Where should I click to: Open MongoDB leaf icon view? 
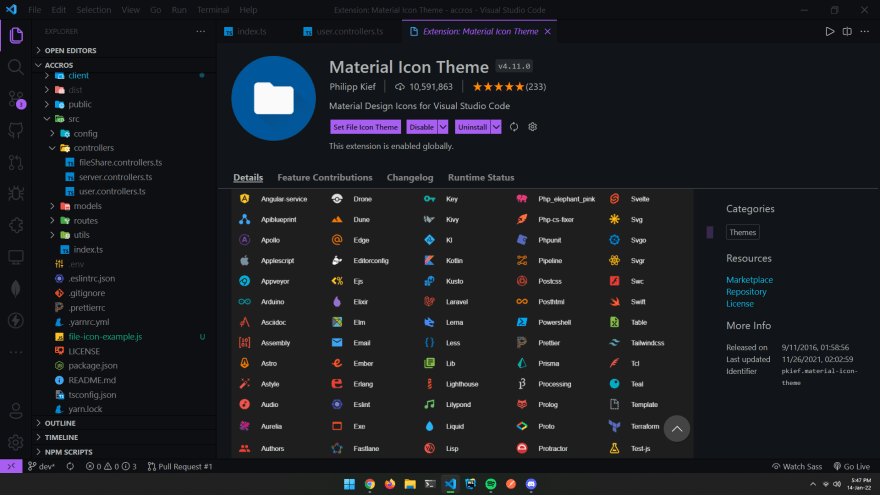(x=16, y=288)
